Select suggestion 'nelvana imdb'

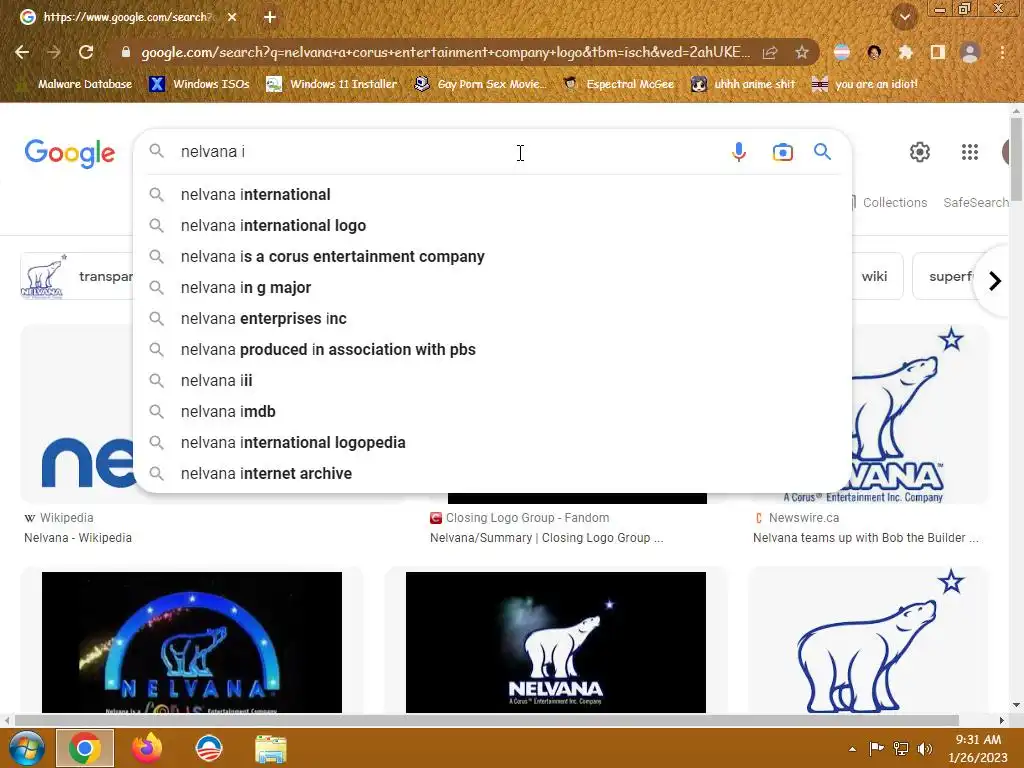tap(493, 411)
